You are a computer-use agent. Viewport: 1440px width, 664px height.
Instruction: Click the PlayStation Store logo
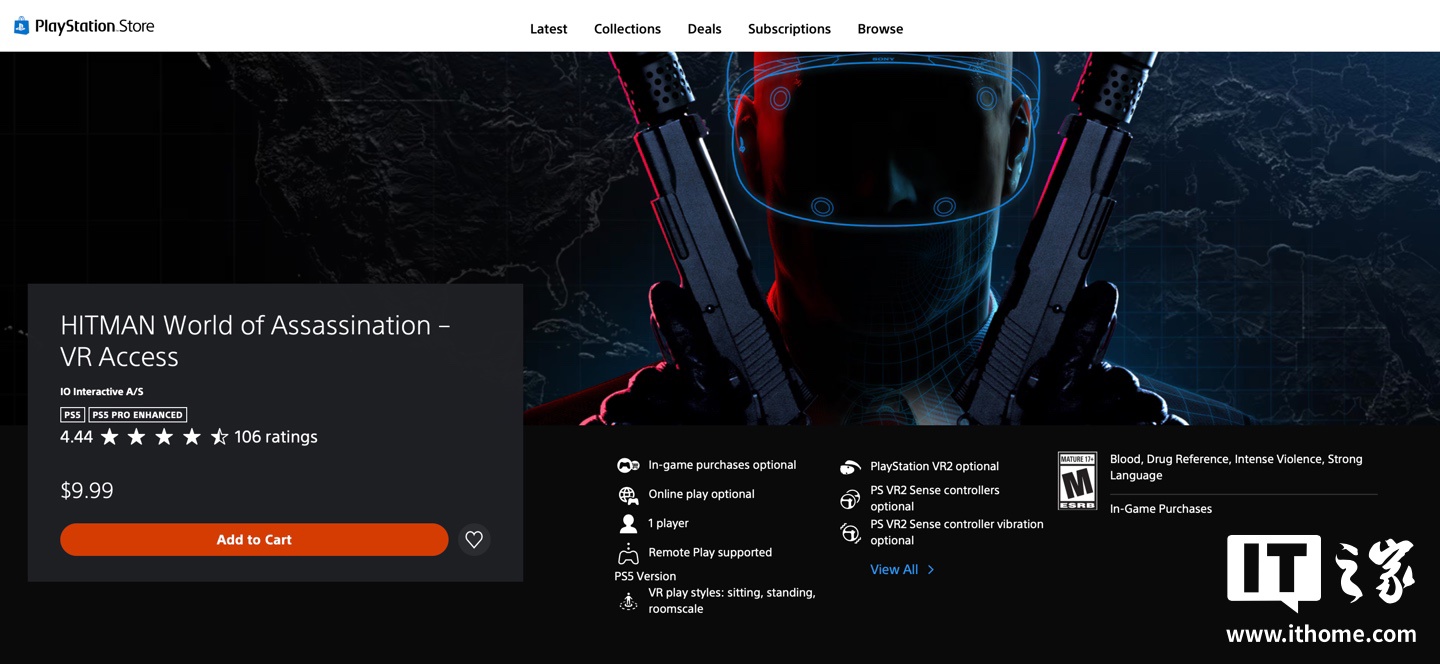84,26
